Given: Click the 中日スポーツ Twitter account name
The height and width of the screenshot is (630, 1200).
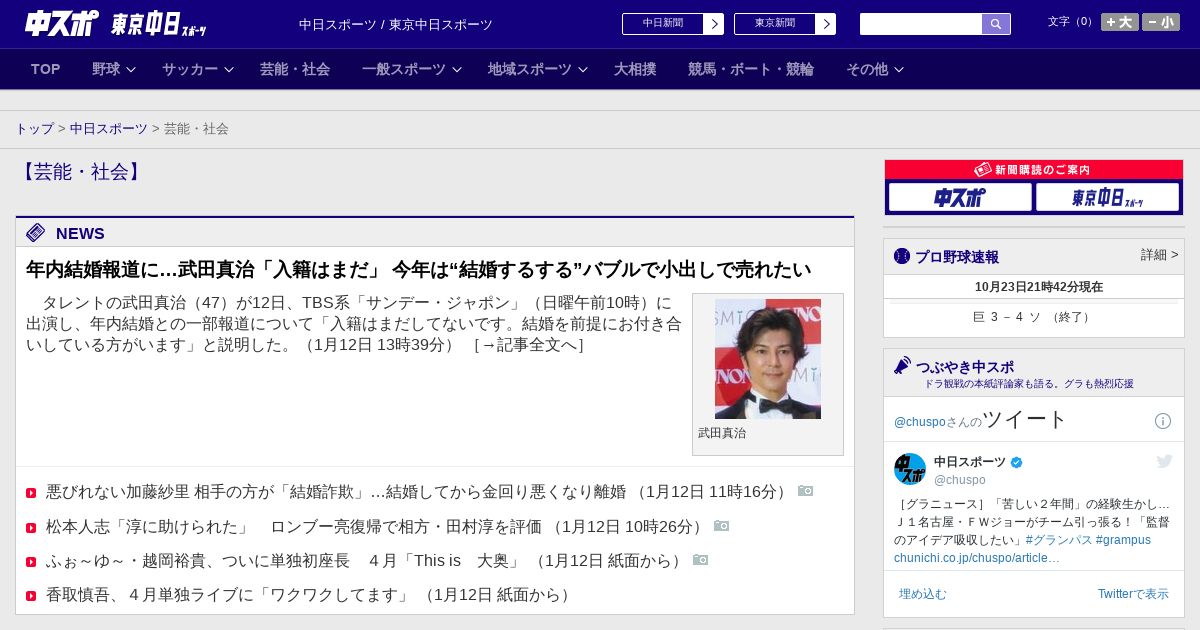Looking at the screenshot, I should click(x=970, y=462).
